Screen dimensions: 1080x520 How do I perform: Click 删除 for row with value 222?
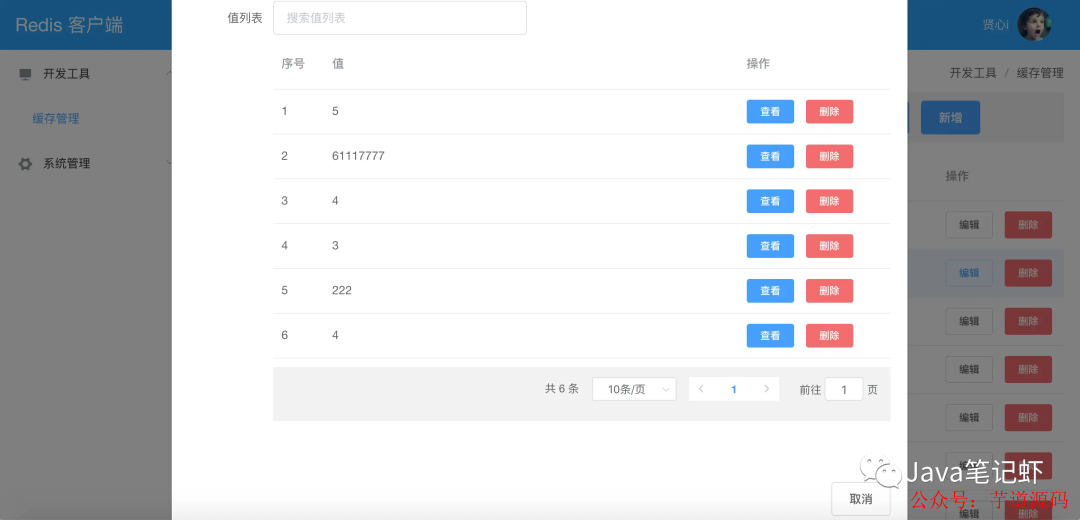(x=829, y=291)
